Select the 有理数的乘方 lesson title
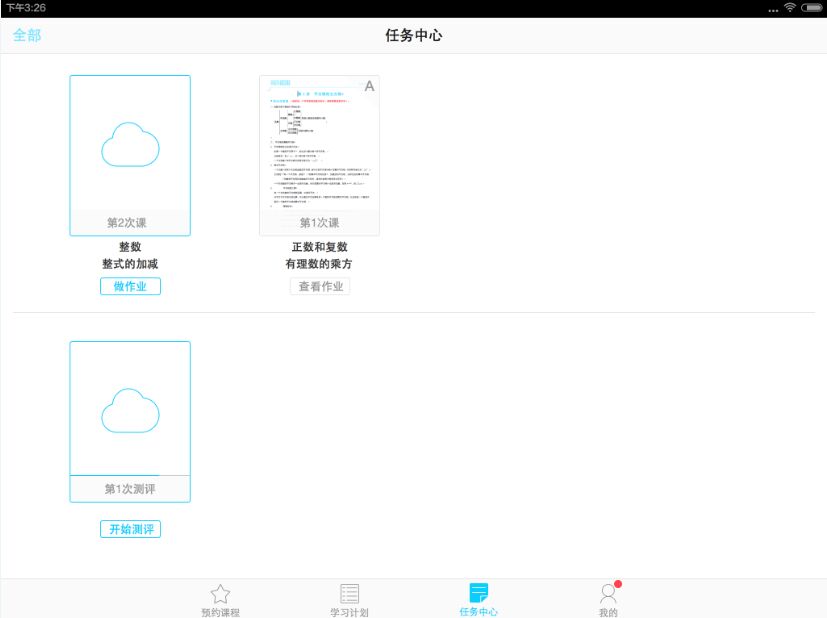827x618 pixels. point(320,264)
